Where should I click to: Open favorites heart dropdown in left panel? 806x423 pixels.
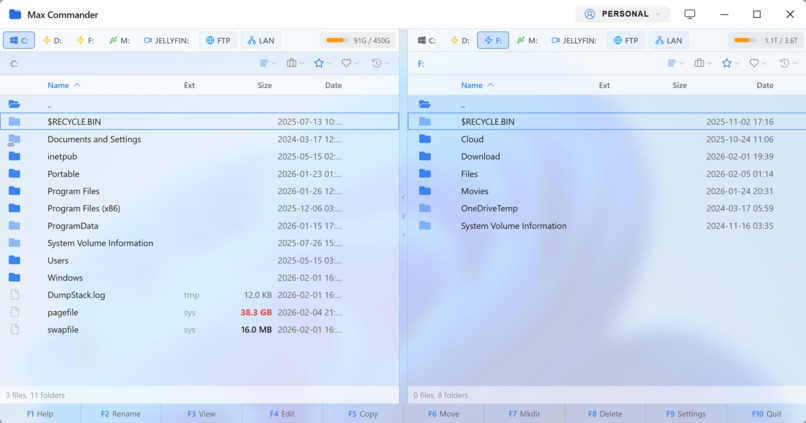tap(350, 63)
